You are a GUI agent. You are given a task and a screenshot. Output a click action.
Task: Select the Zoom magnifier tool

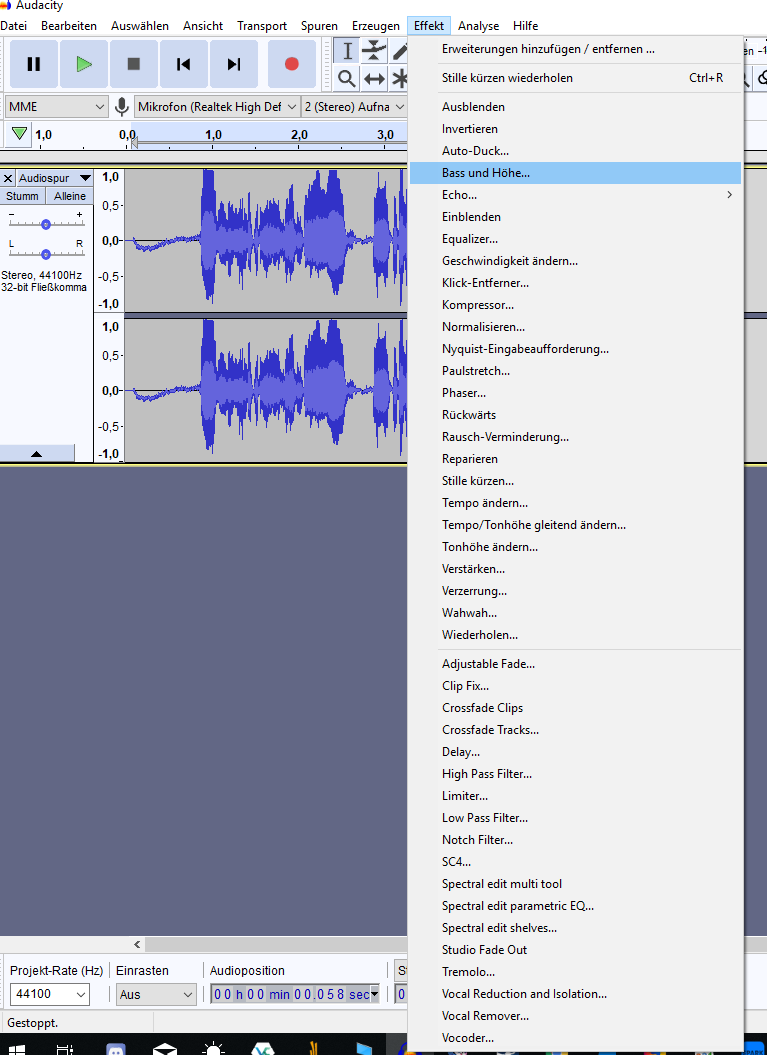pos(347,79)
